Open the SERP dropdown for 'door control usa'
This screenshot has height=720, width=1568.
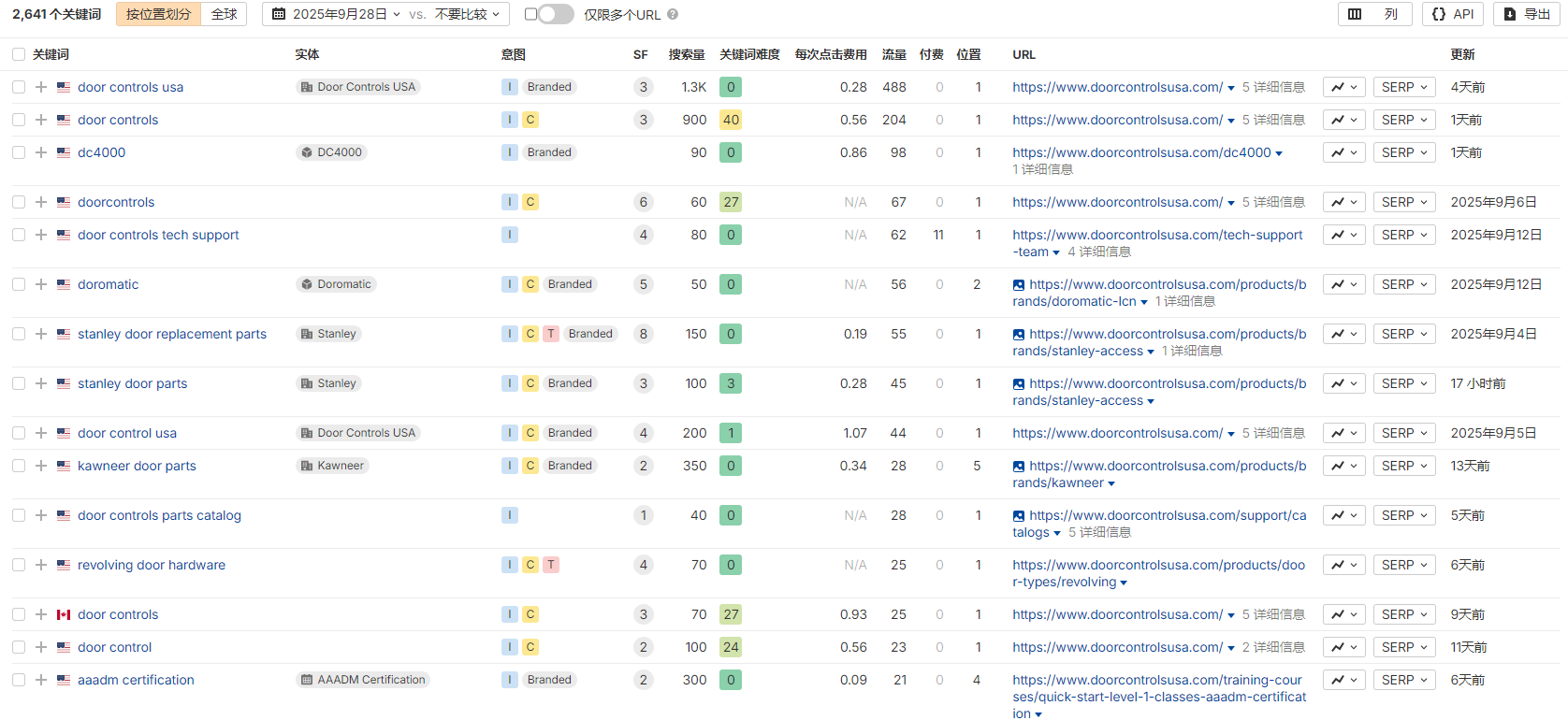pos(1404,433)
